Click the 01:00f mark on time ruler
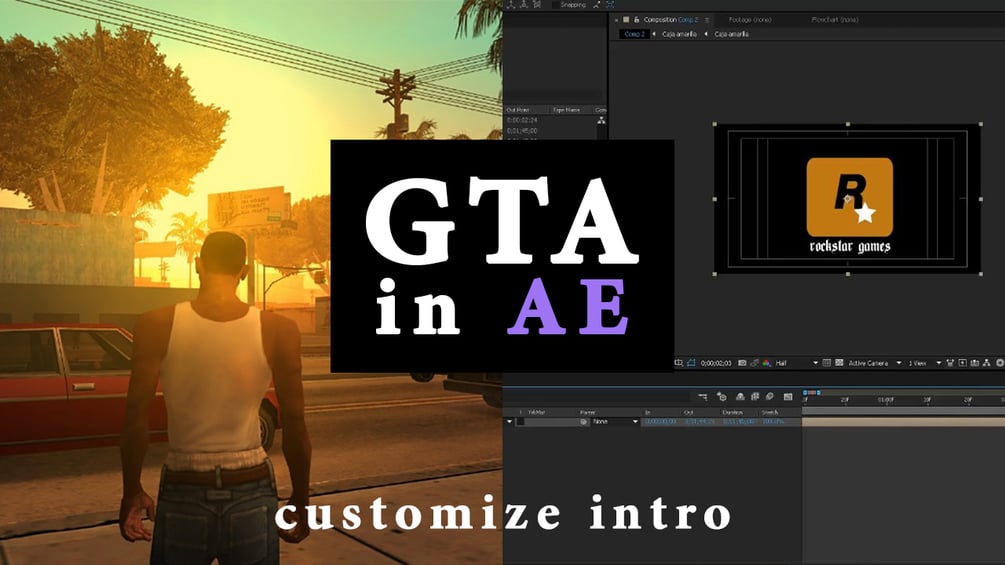 point(885,400)
